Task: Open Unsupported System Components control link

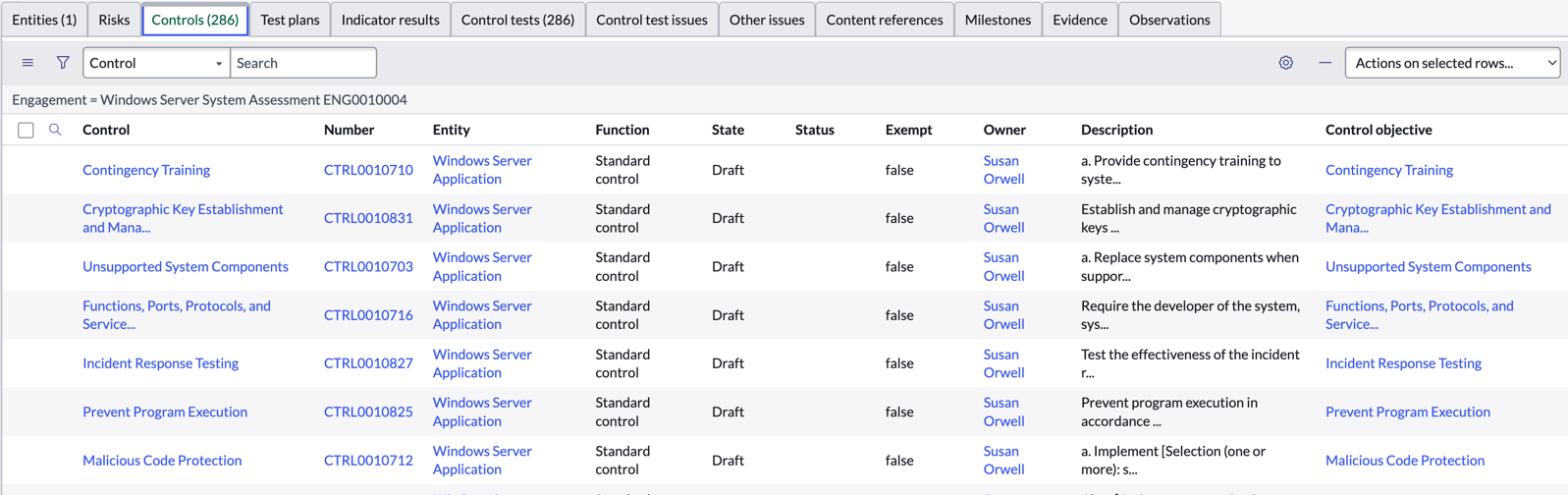Action: tap(186, 266)
